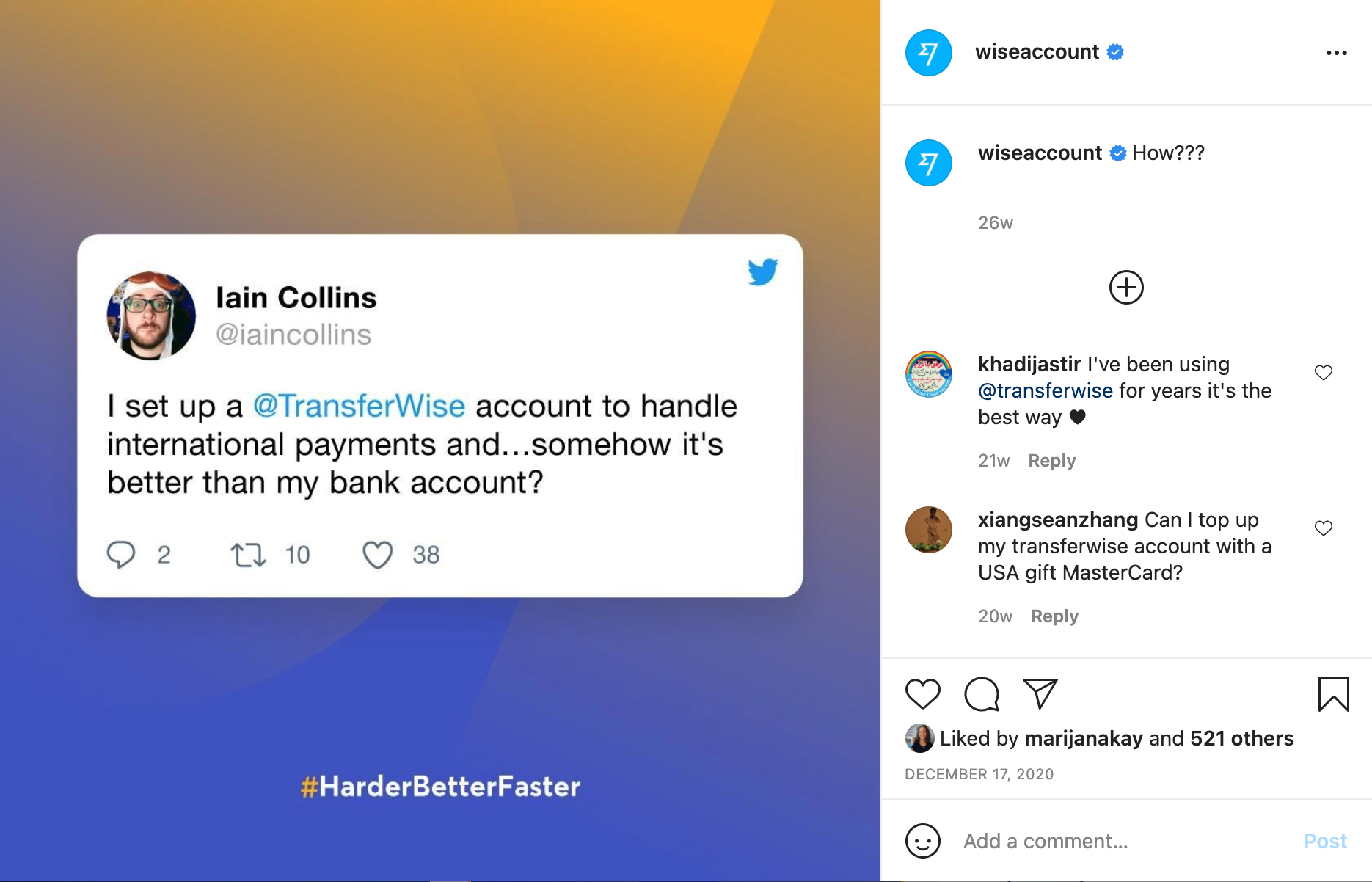
Task: Share post via paper plane icon
Action: 1040,693
